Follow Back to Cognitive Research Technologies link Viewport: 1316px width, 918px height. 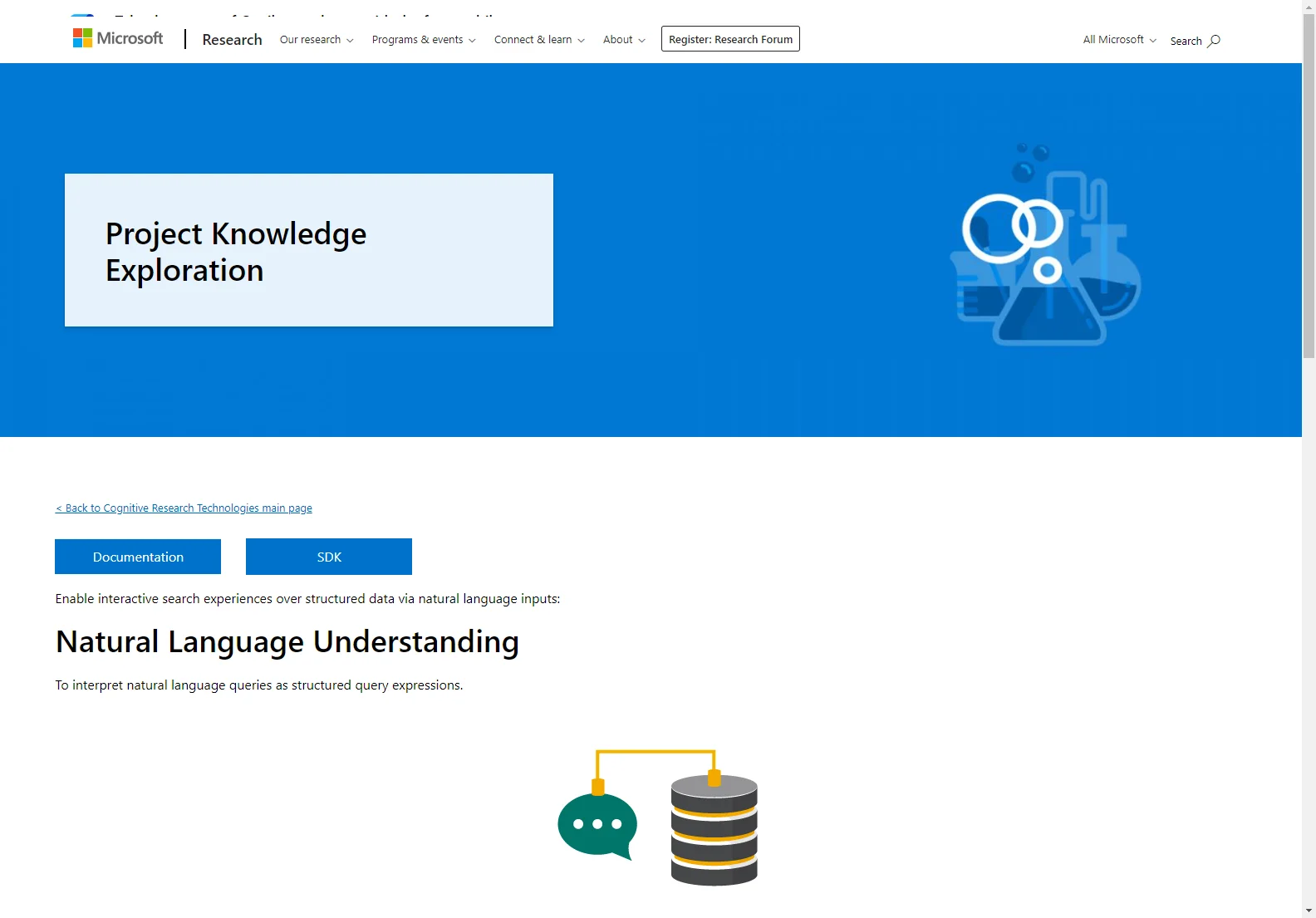(x=184, y=508)
